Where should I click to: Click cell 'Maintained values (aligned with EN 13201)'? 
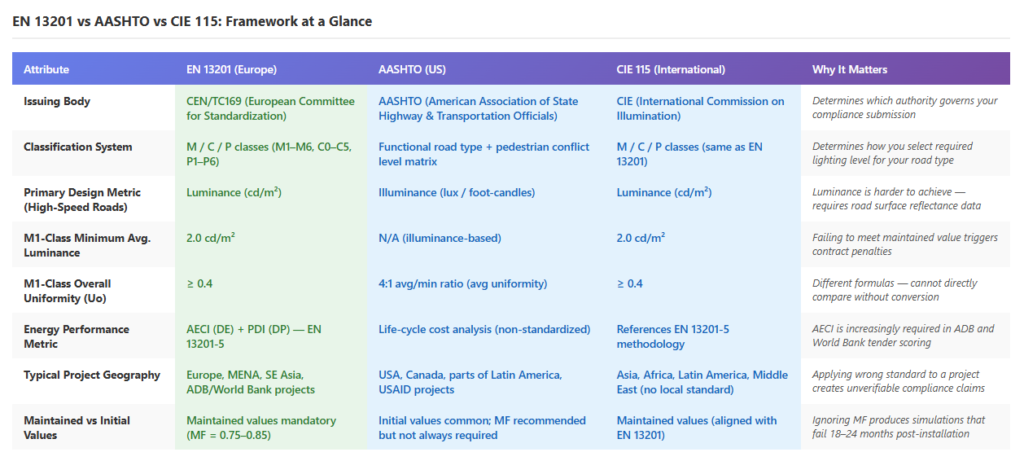click(x=698, y=427)
